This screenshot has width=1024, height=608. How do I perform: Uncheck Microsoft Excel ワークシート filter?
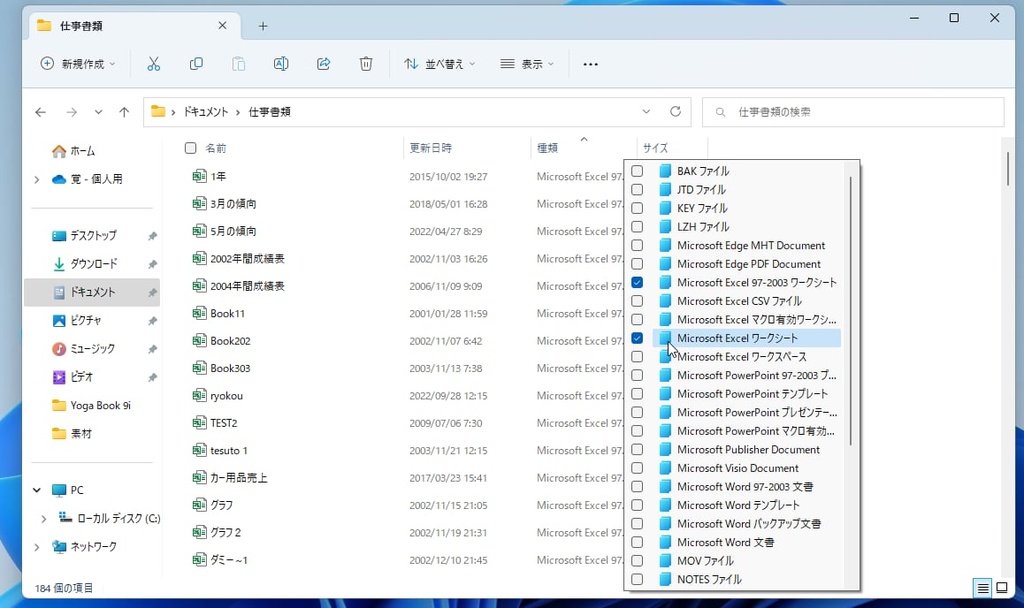click(x=637, y=338)
